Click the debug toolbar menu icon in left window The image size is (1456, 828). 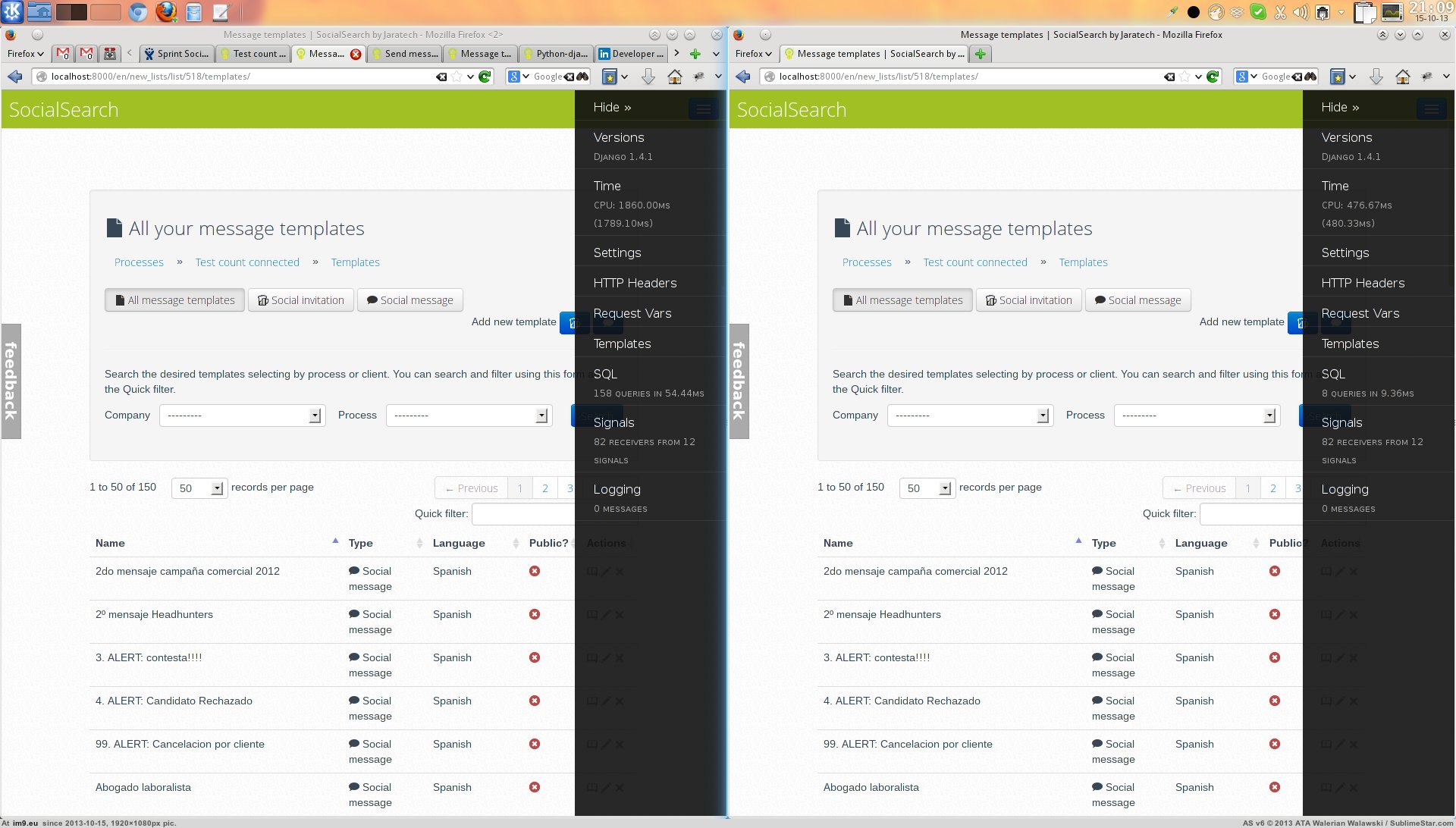[703, 109]
